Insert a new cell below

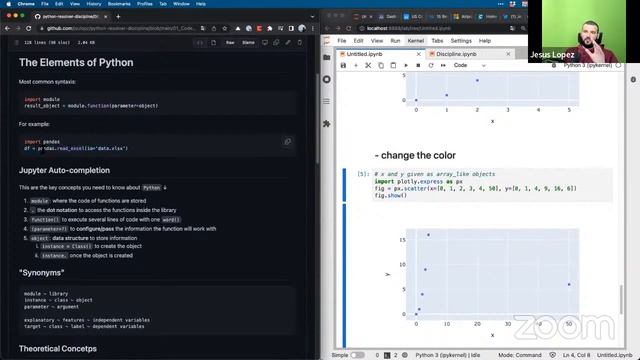[356, 65]
